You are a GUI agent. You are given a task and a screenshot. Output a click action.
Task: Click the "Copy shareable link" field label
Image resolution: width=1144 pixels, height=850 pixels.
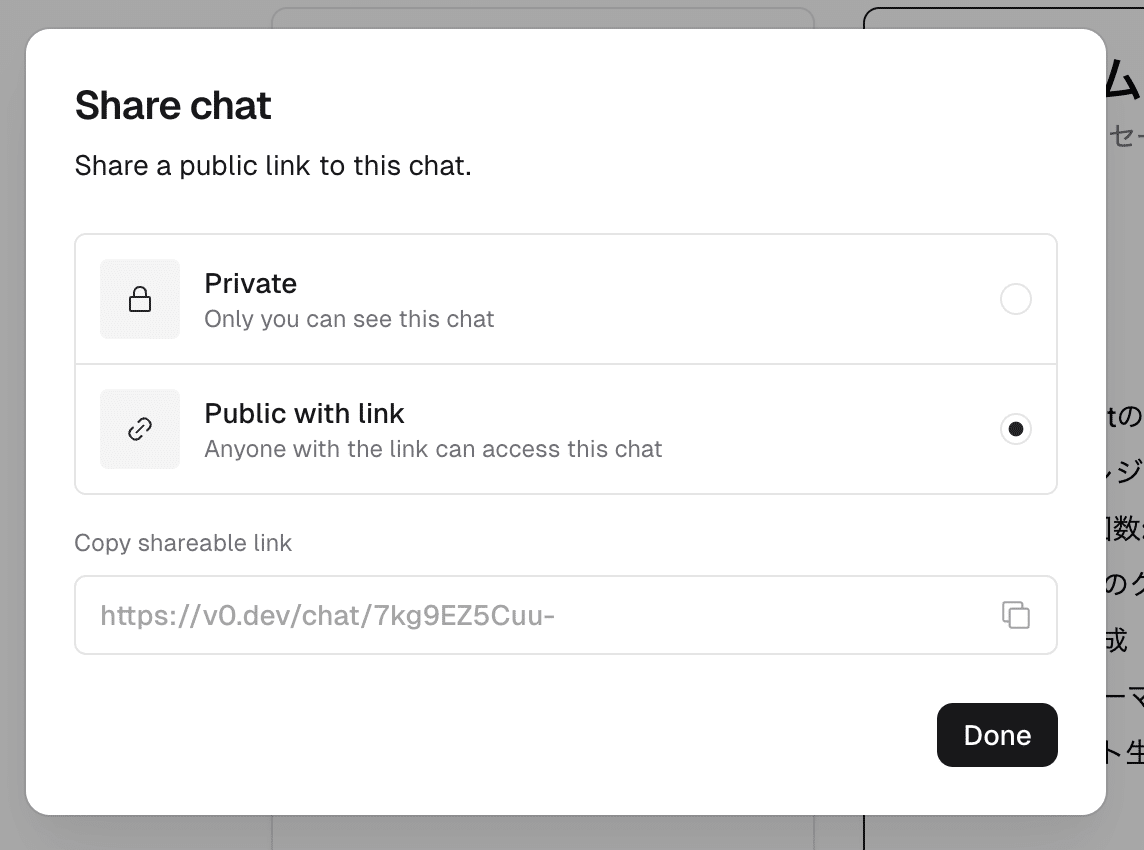(x=183, y=543)
